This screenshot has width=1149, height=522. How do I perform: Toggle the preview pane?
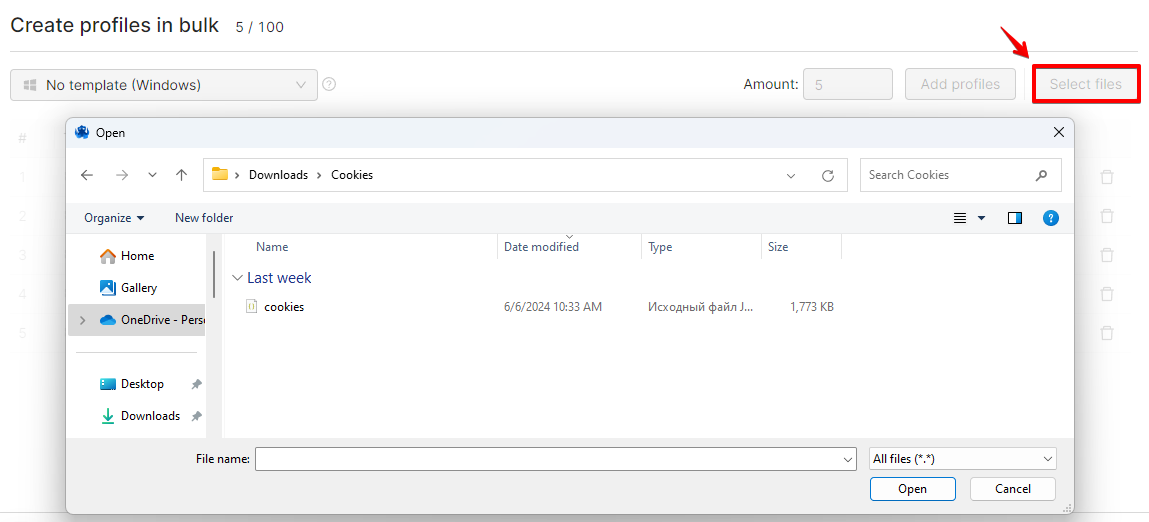pyautogui.click(x=1015, y=218)
